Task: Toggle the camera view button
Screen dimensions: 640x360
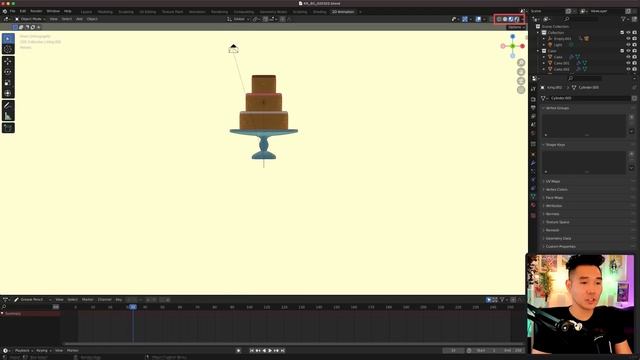Action: point(521,81)
